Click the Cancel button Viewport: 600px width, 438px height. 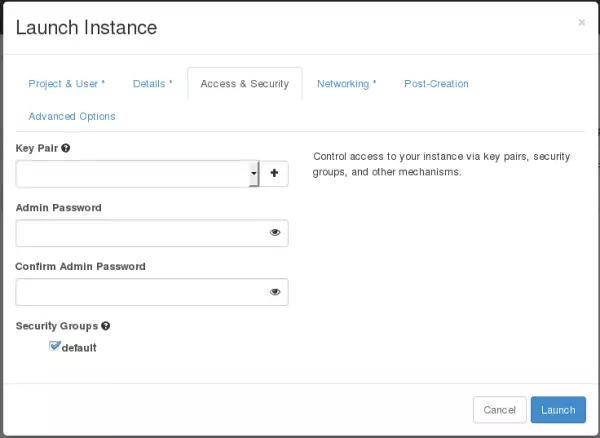tap(499, 410)
